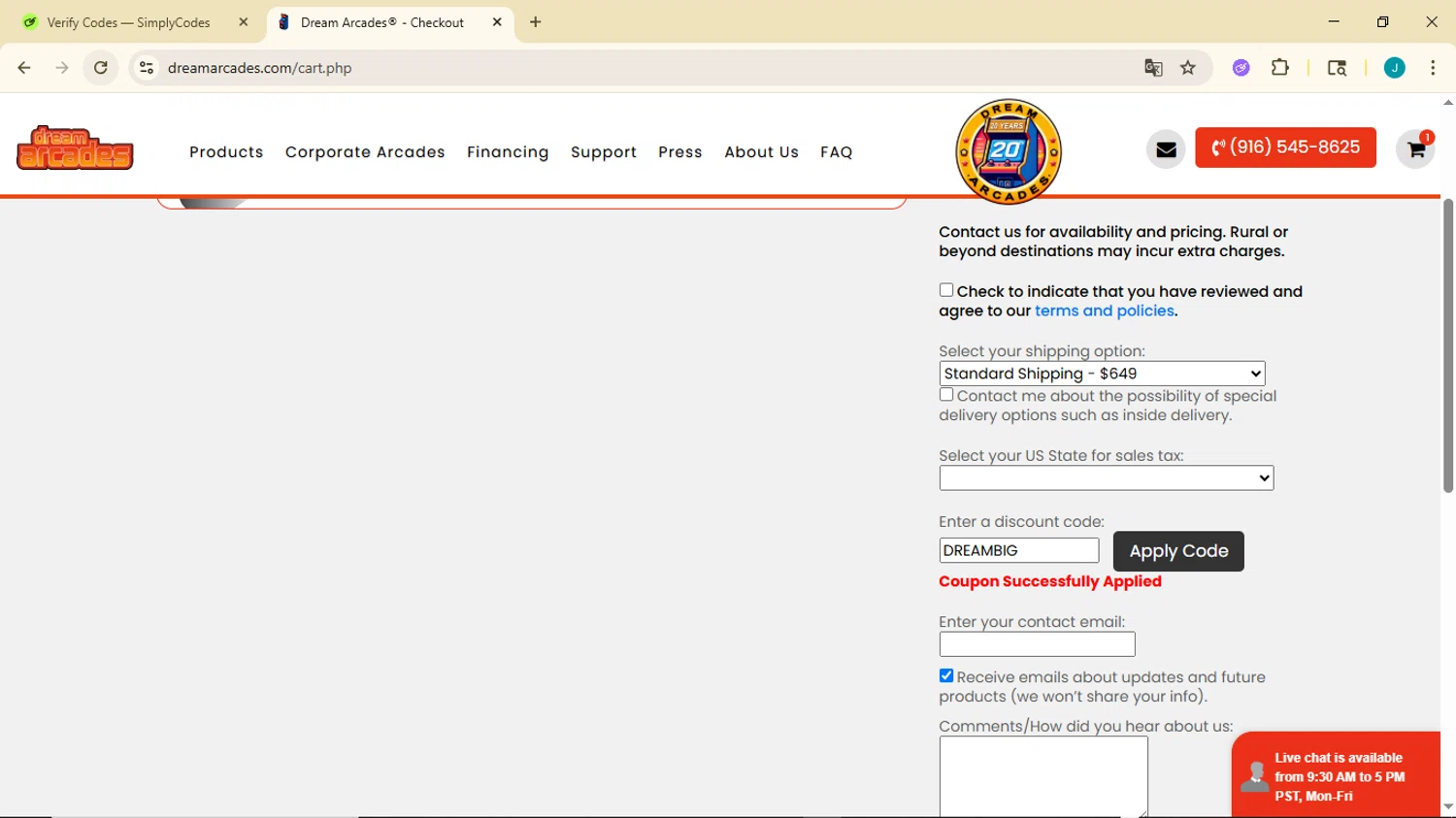This screenshot has width=1456, height=818.
Task: Open the Products menu
Action: (x=226, y=152)
